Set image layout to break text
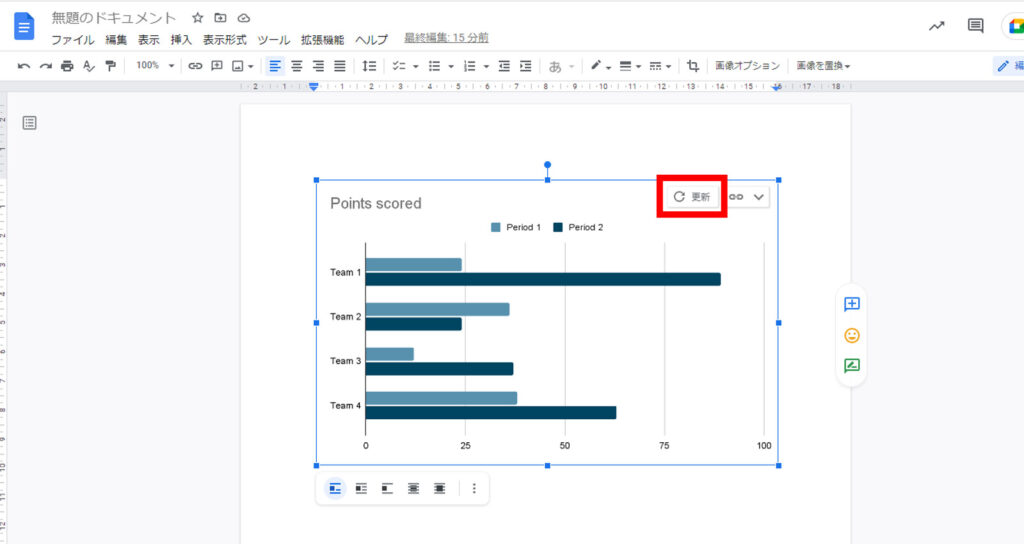 (x=387, y=488)
